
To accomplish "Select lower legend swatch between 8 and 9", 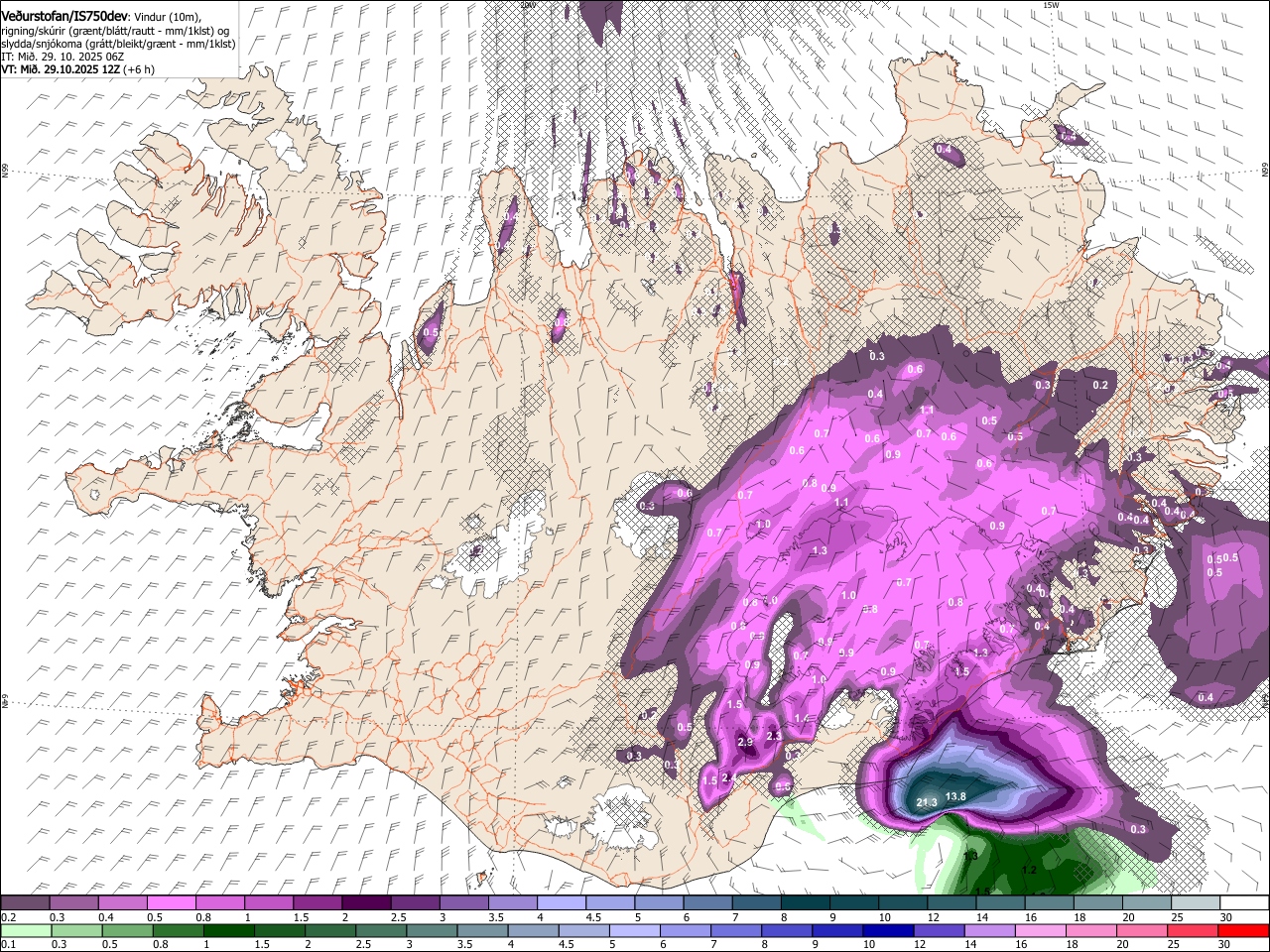I will [x=788, y=930].
